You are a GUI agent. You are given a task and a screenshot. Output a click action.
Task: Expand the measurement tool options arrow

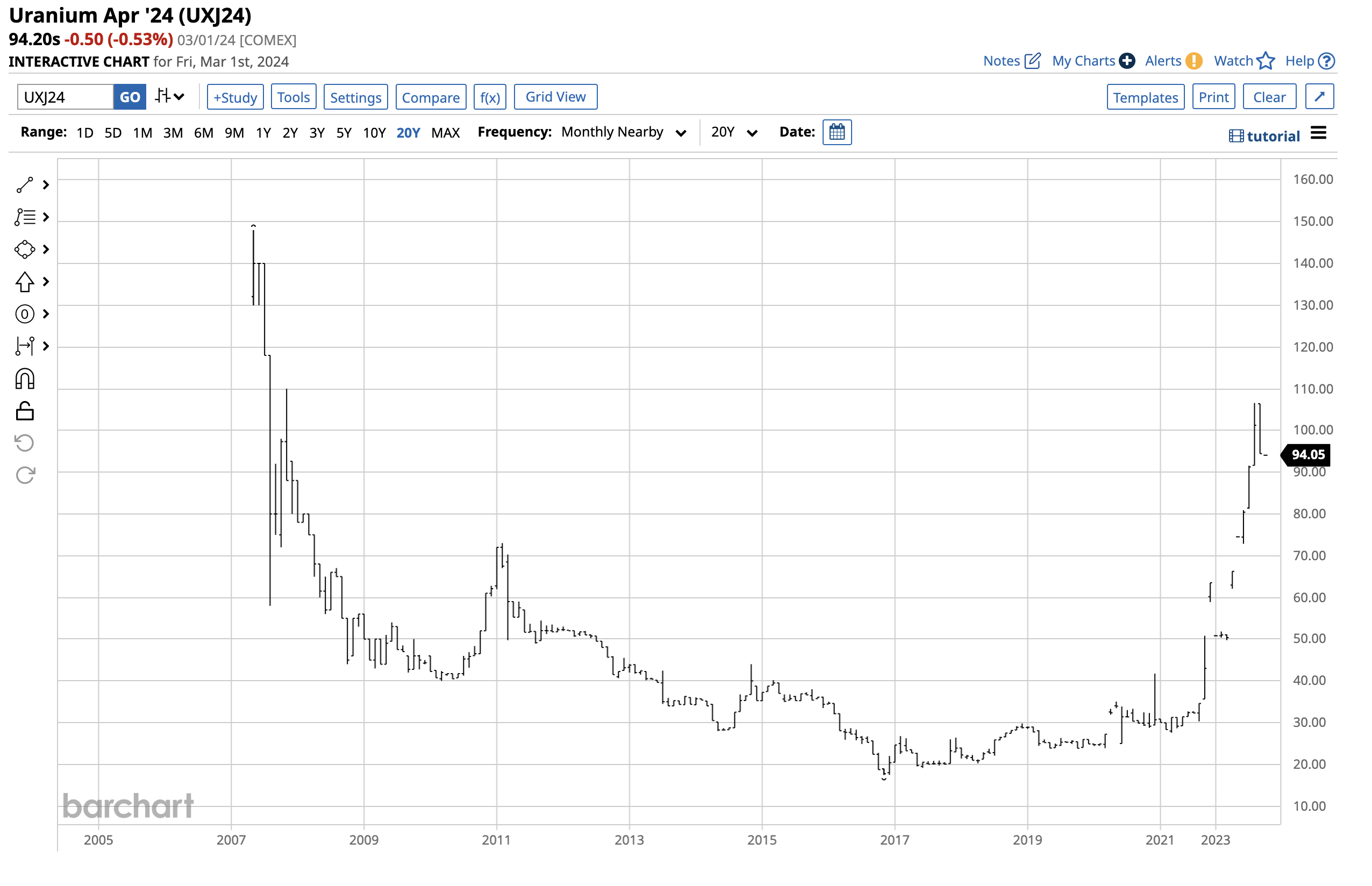point(46,346)
